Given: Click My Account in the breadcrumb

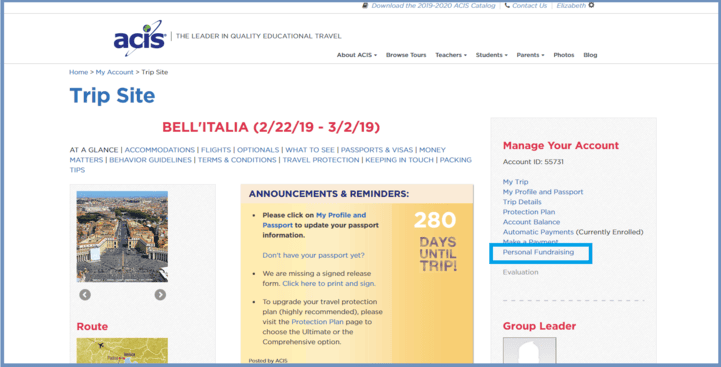Looking at the screenshot, I should pos(114,72).
